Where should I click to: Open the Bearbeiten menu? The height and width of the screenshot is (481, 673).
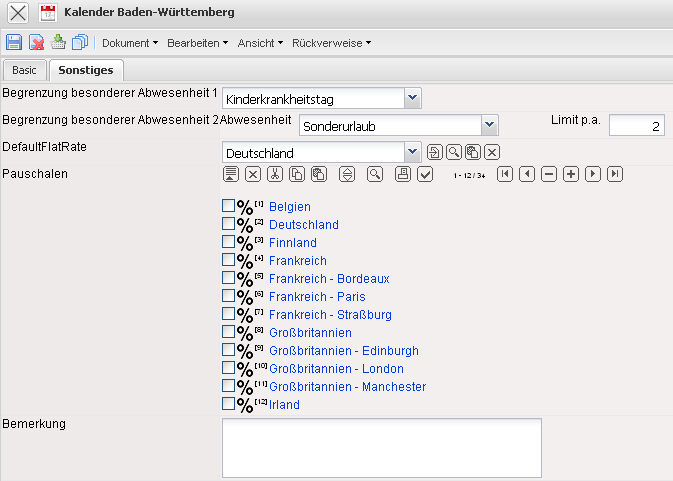197,43
